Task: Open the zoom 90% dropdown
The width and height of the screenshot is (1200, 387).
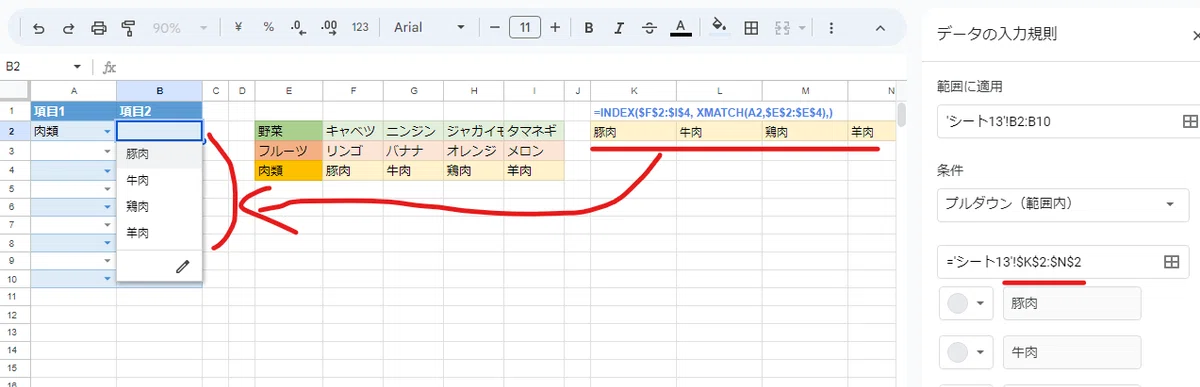Action: pos(179,28)
